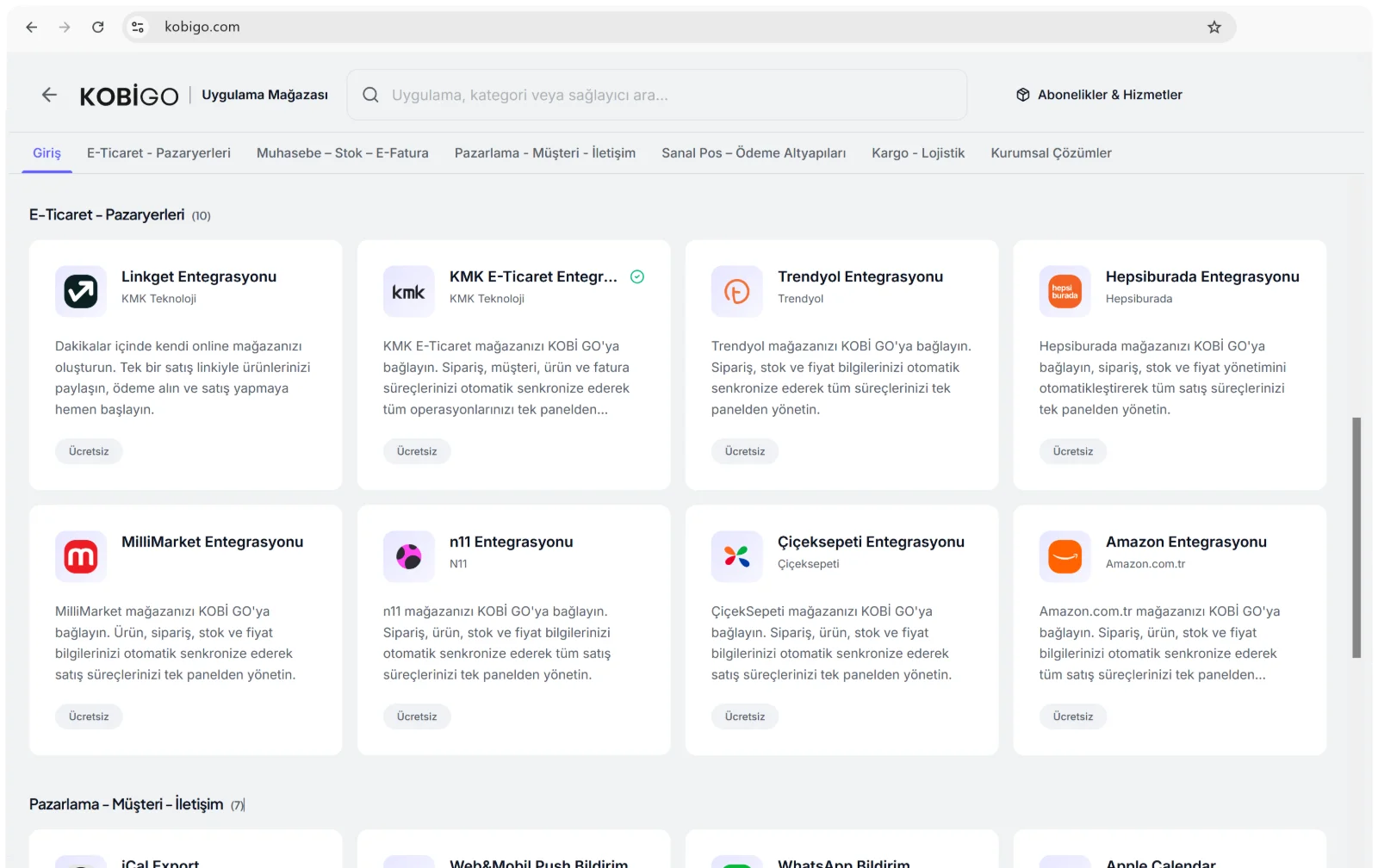Bookmark this page with the star icon

[1214, 27]
